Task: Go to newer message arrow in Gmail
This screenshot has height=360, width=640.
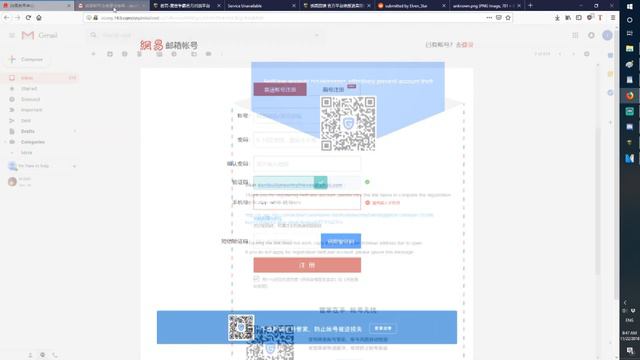Action: (x=560, y=54)
